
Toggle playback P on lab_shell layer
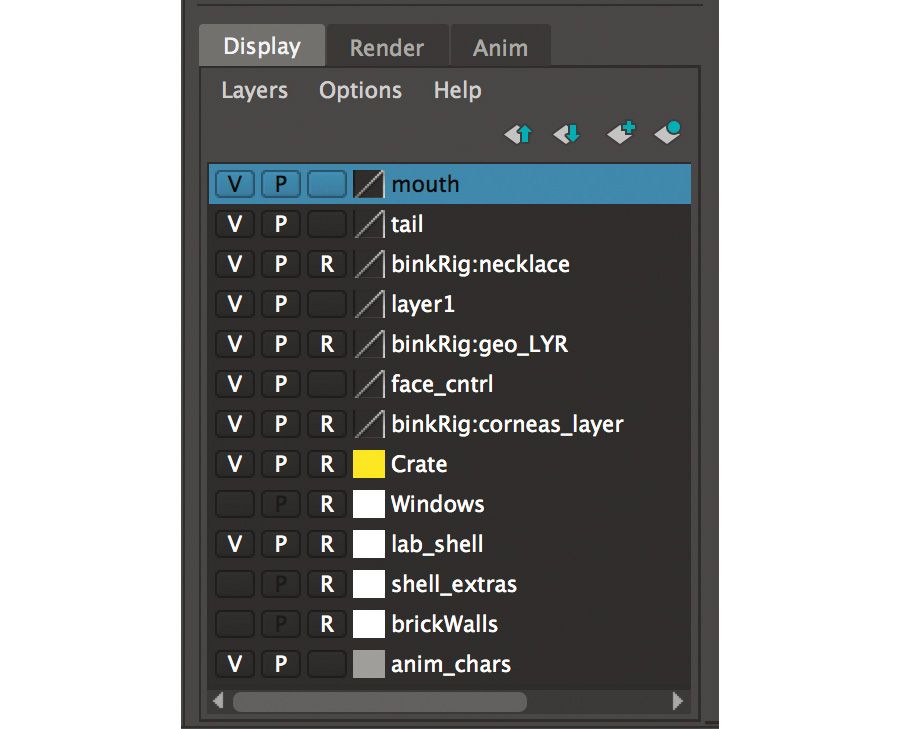(x=281, y=544)
